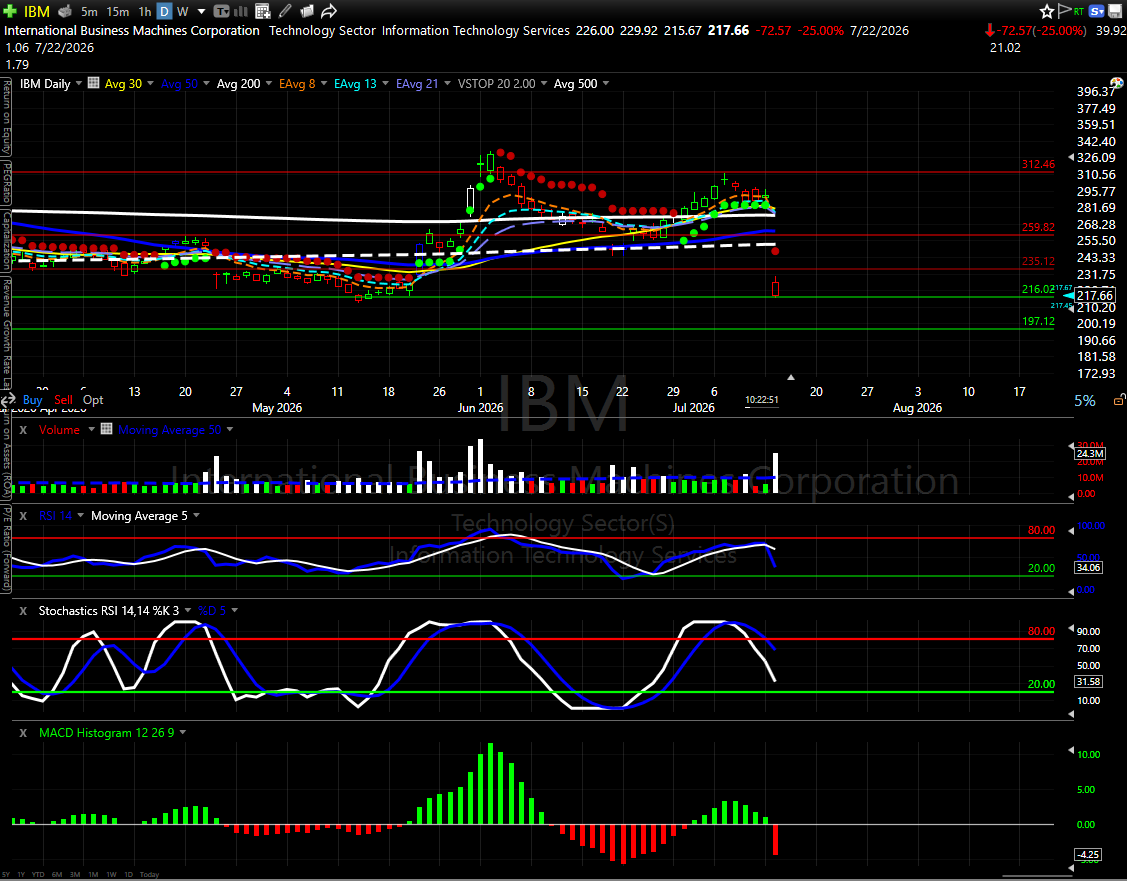
Task: Select the 5m timeframe
Action: [89, 12]
